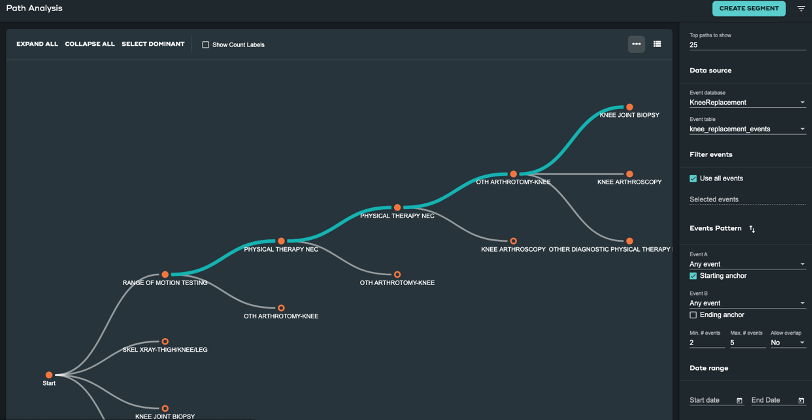
Task: Open the filter options icon
Action: 801,9
